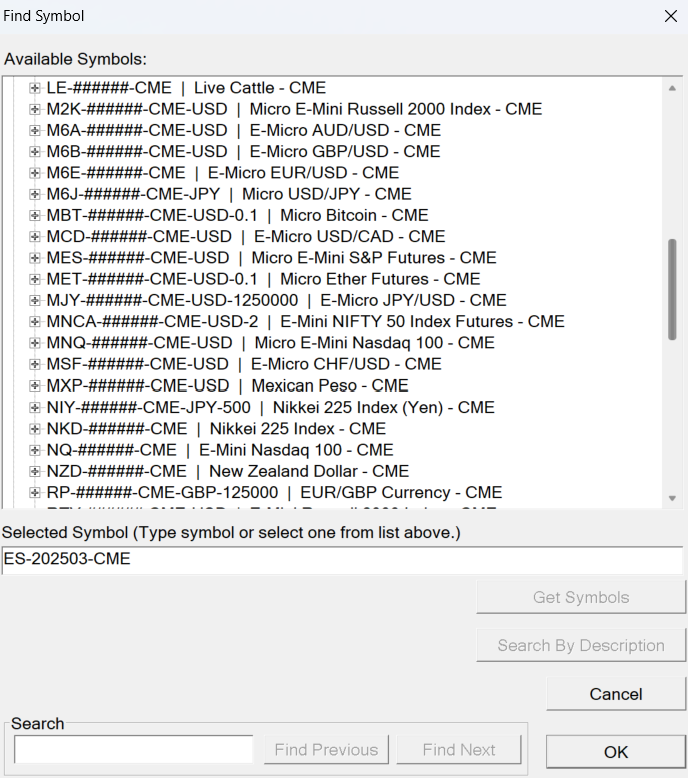Expand the NIY Nikkei 225 (Yen) node
This screenshot has width=688, height=778.
tap(34, 408)
